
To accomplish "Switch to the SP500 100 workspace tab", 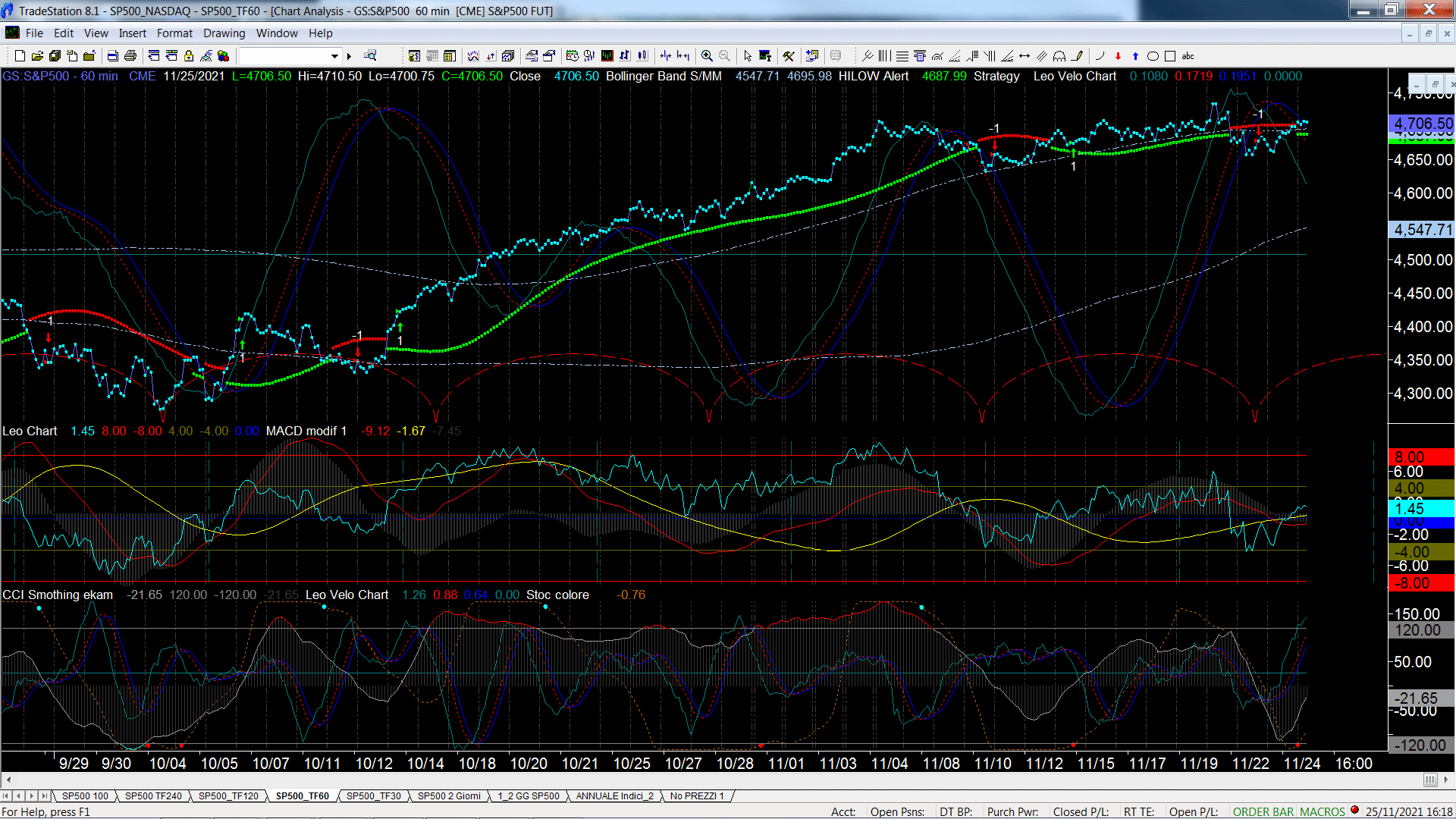I will coord(85,796).
